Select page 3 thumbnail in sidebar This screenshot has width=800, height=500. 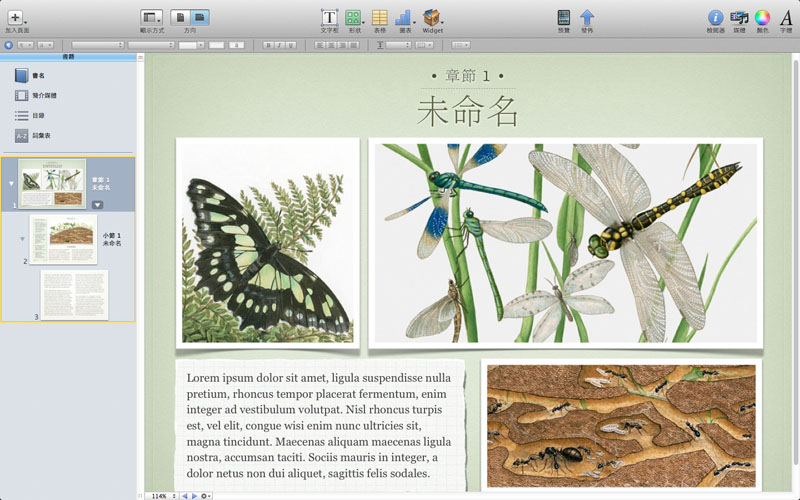73,294
